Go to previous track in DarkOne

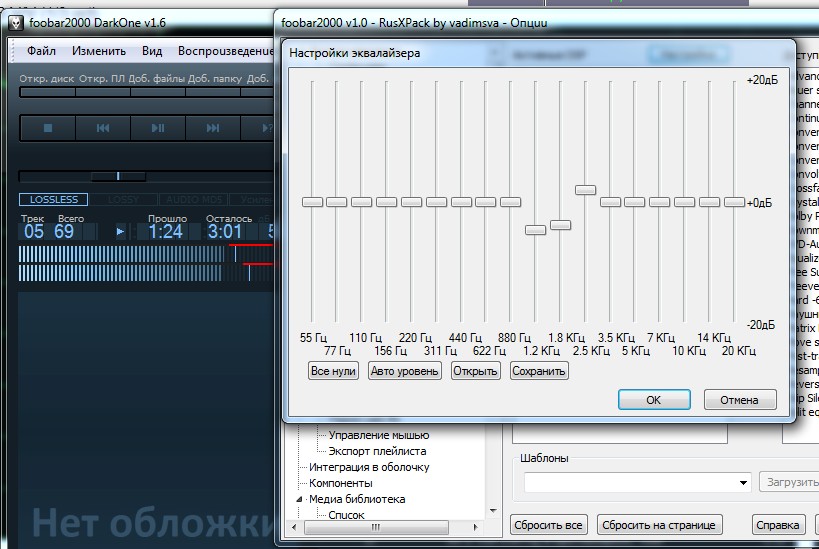tap(103, 128)
